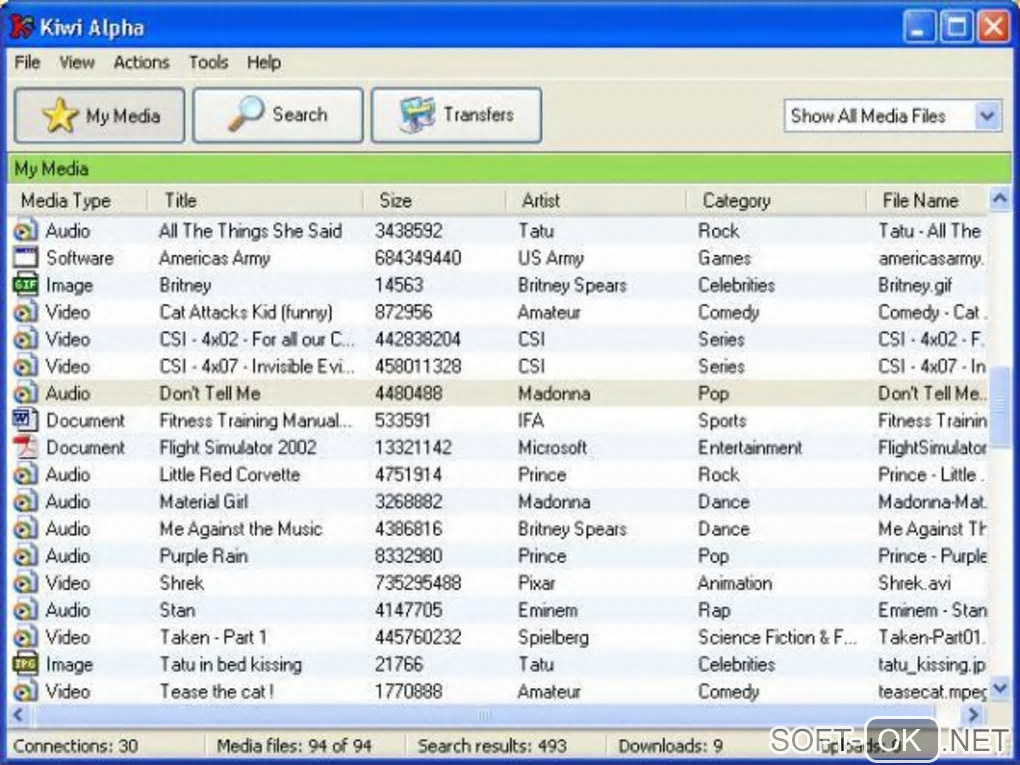Click the vertical scrollbar up arrow
This screenshot has height=765, width=1020.
[999, 199]
